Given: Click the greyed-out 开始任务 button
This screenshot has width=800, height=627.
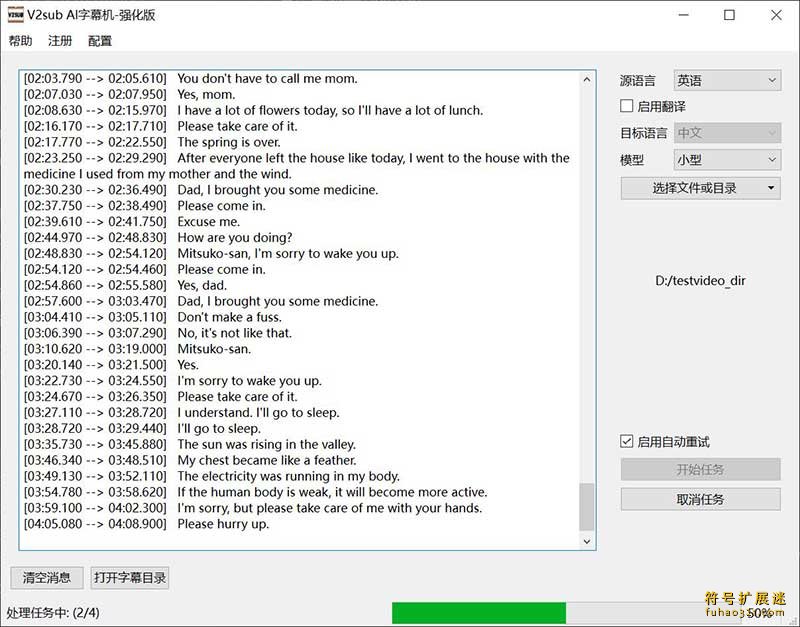Looking at the screenshot, I should pyautogui.click(x=701, y=469).
